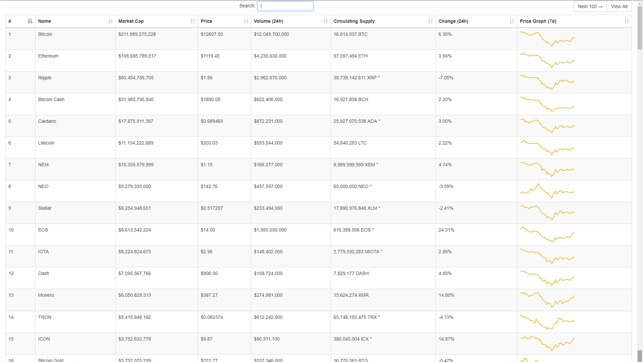
Task: Open the Monero 7d price graph
Action: coord(547,299)
